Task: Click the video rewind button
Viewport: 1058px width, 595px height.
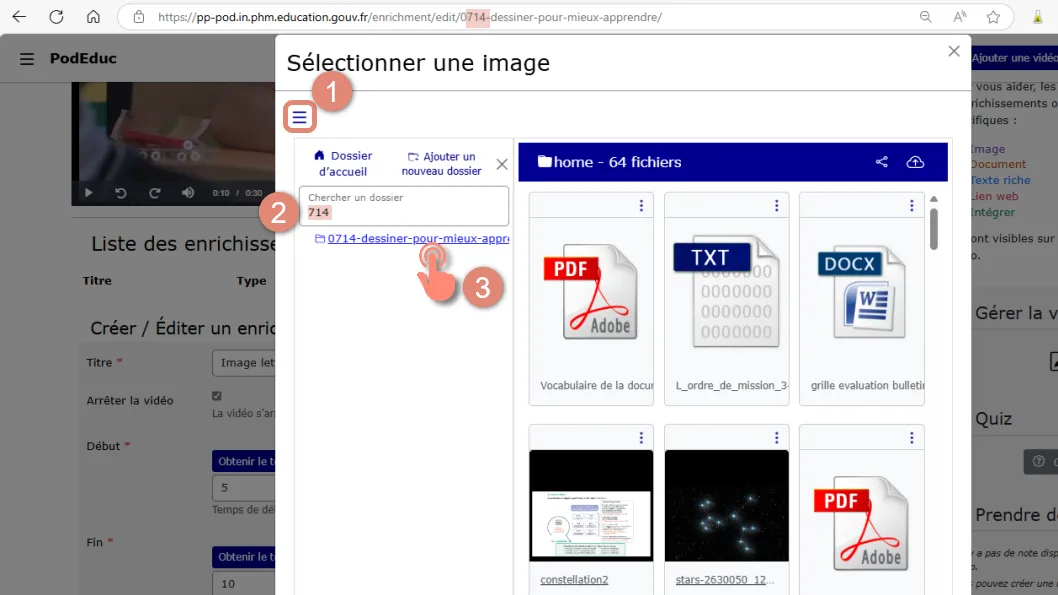Action: click(x=121, y=193)
